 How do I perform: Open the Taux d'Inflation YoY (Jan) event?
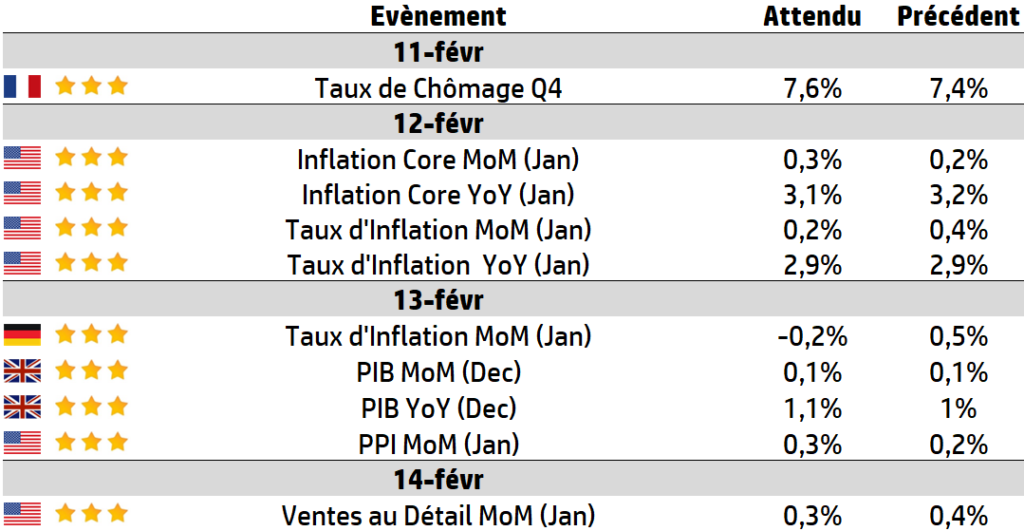pyautogui.click(x=438, y=265)
